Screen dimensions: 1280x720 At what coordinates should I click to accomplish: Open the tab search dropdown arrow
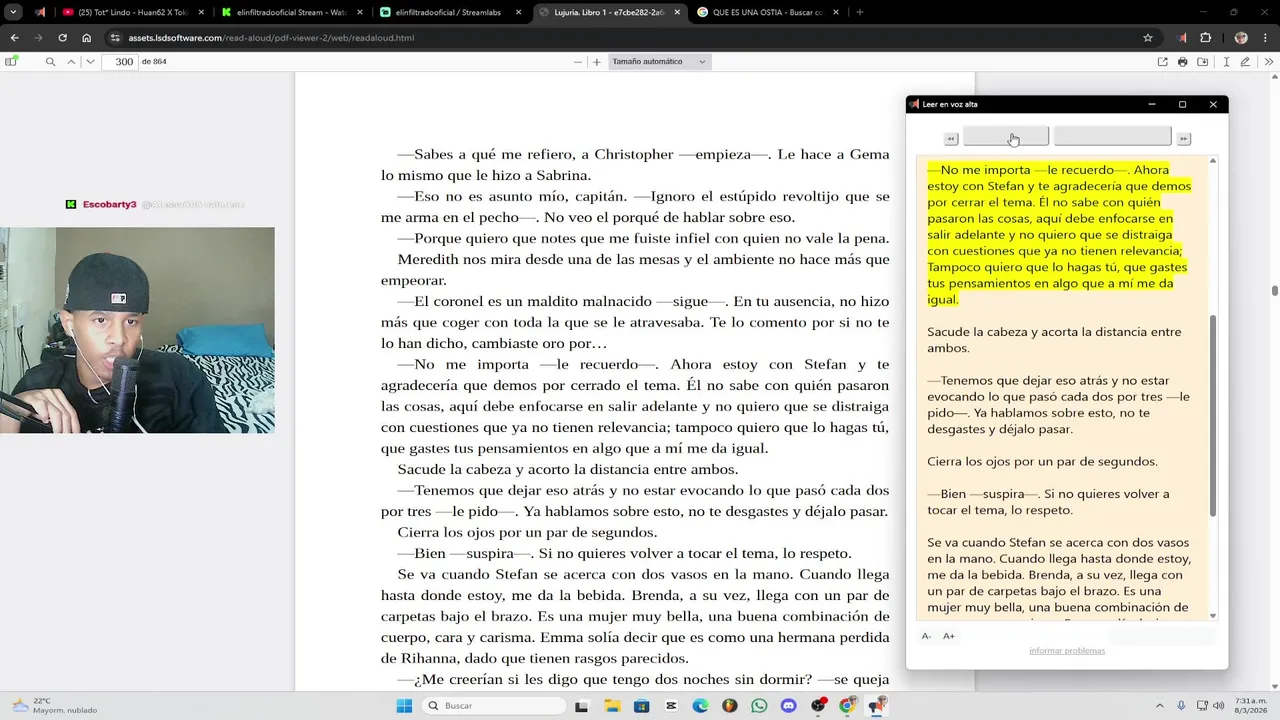13,12
